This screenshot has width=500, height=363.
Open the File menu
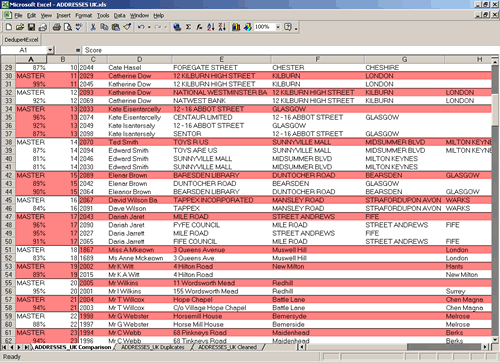[18, 15]
